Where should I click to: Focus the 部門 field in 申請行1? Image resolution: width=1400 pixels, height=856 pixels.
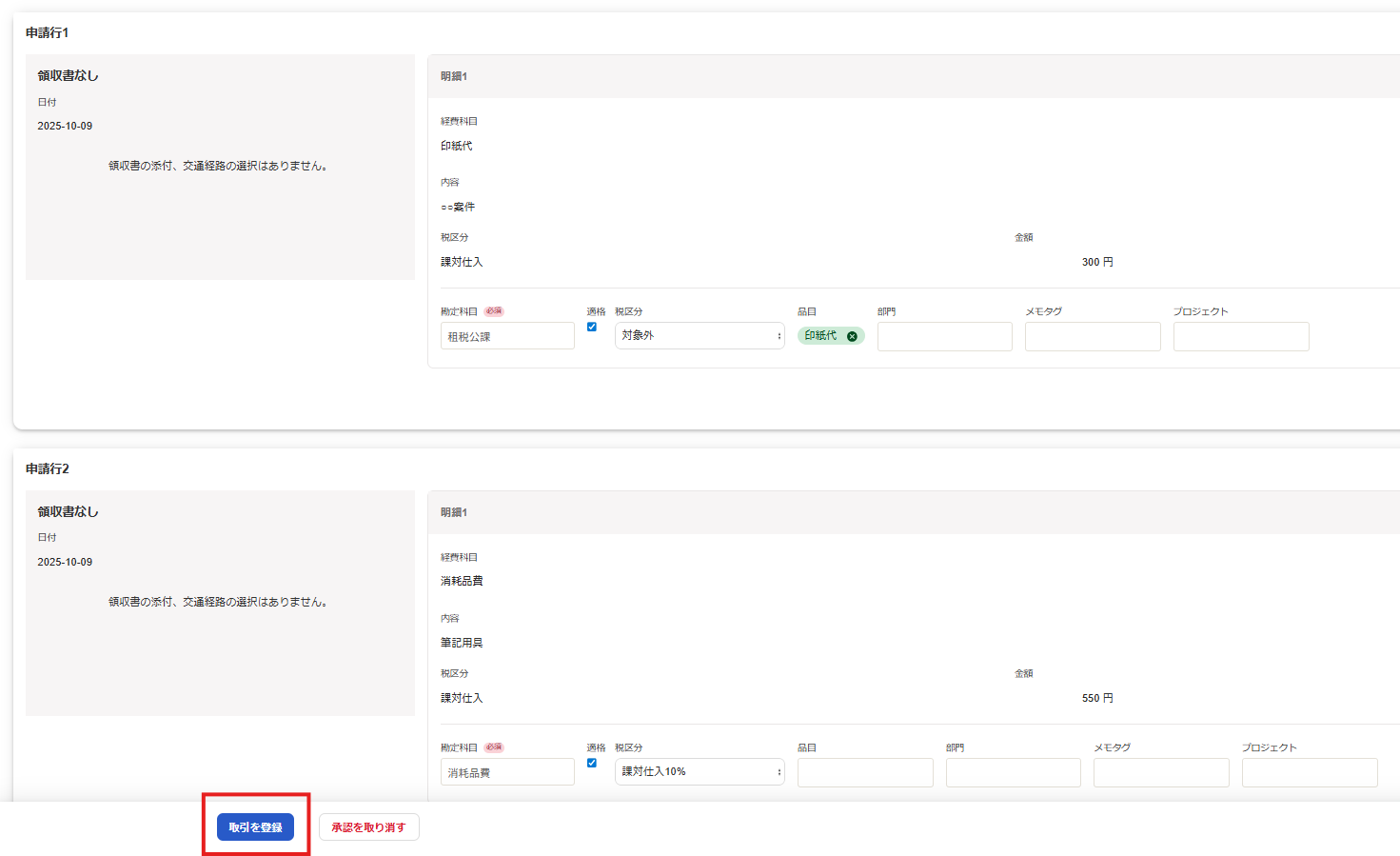[x=944, y=336]
